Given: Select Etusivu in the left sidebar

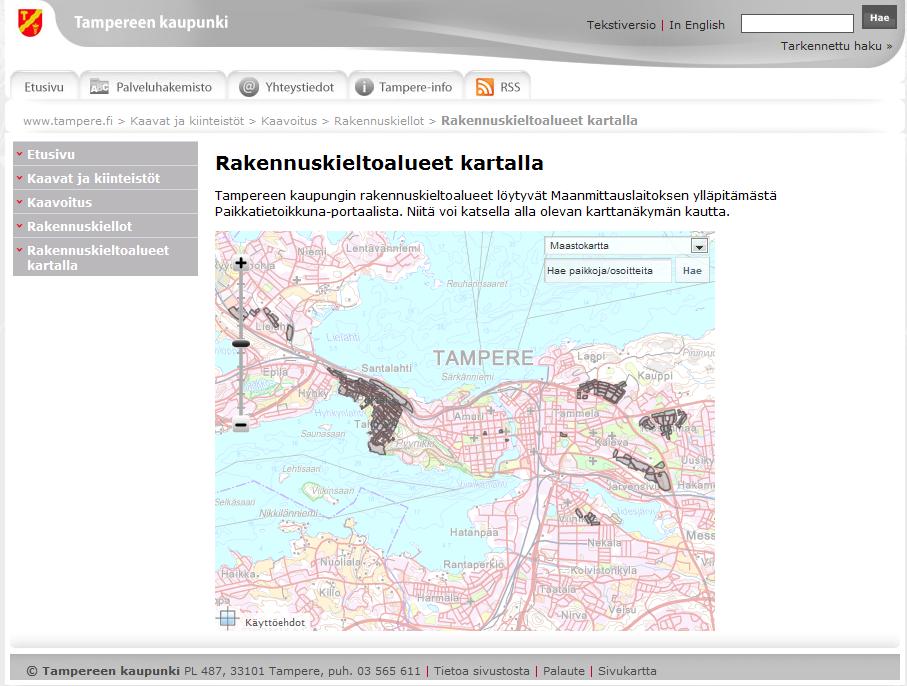Looking at the screenshot, I should pos(105,154).
